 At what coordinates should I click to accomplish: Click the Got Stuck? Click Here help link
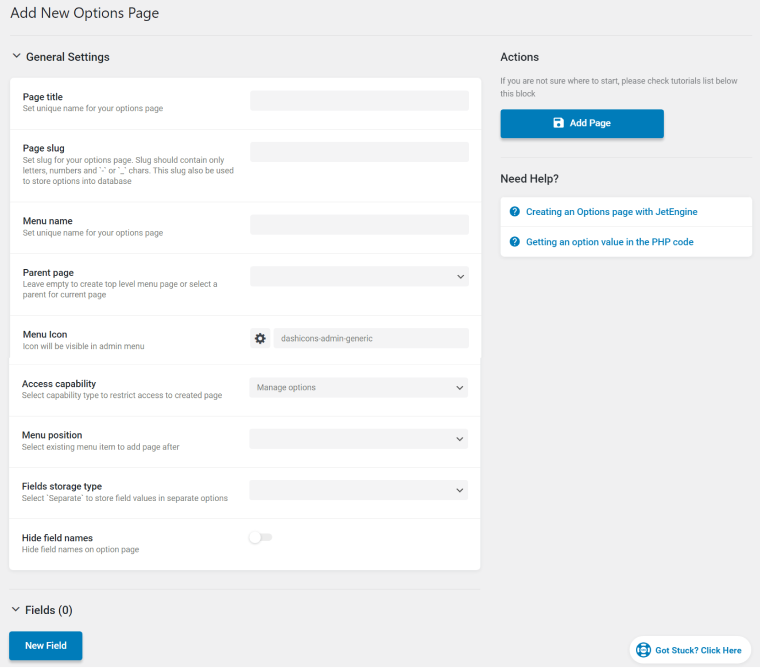pos(698,651)
